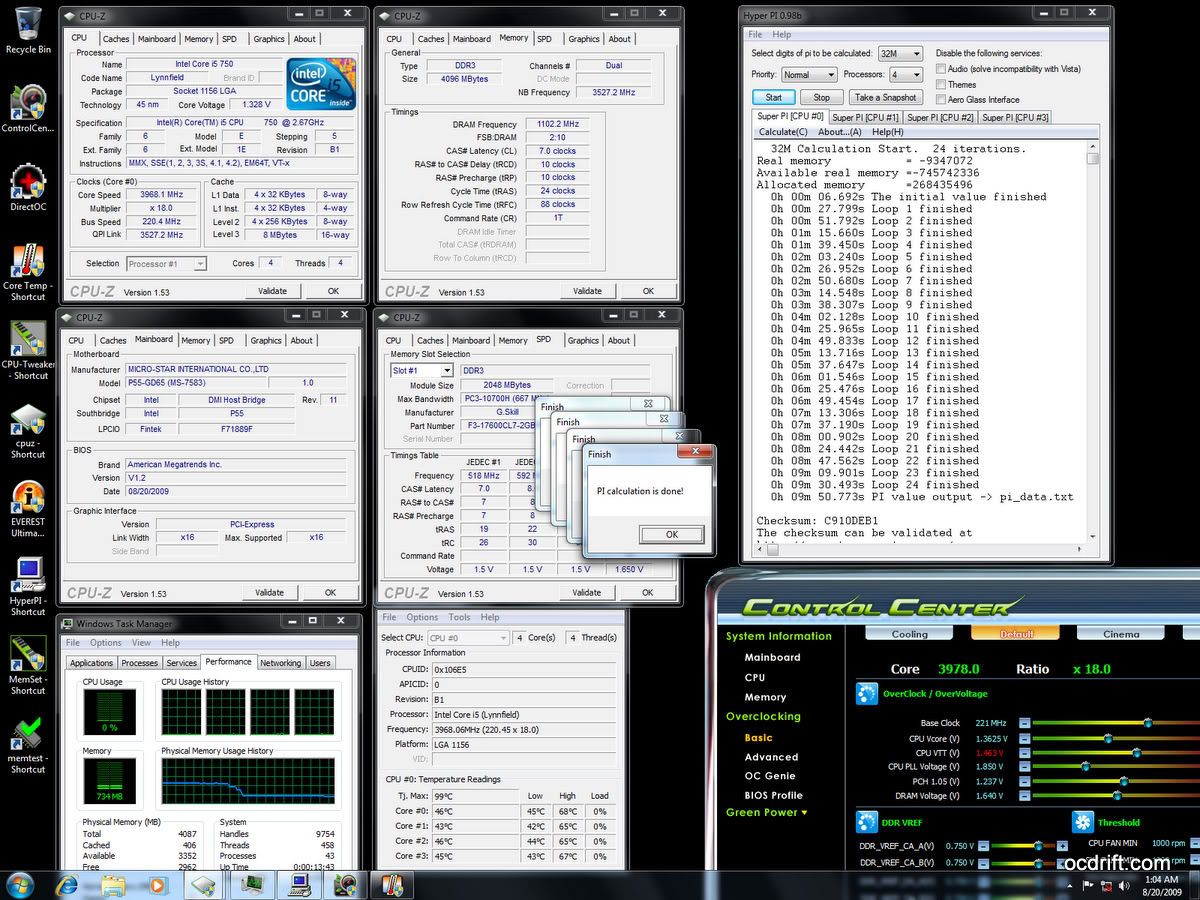
Task: Open Internet Explorer from the taskbar
Action: 68,884
